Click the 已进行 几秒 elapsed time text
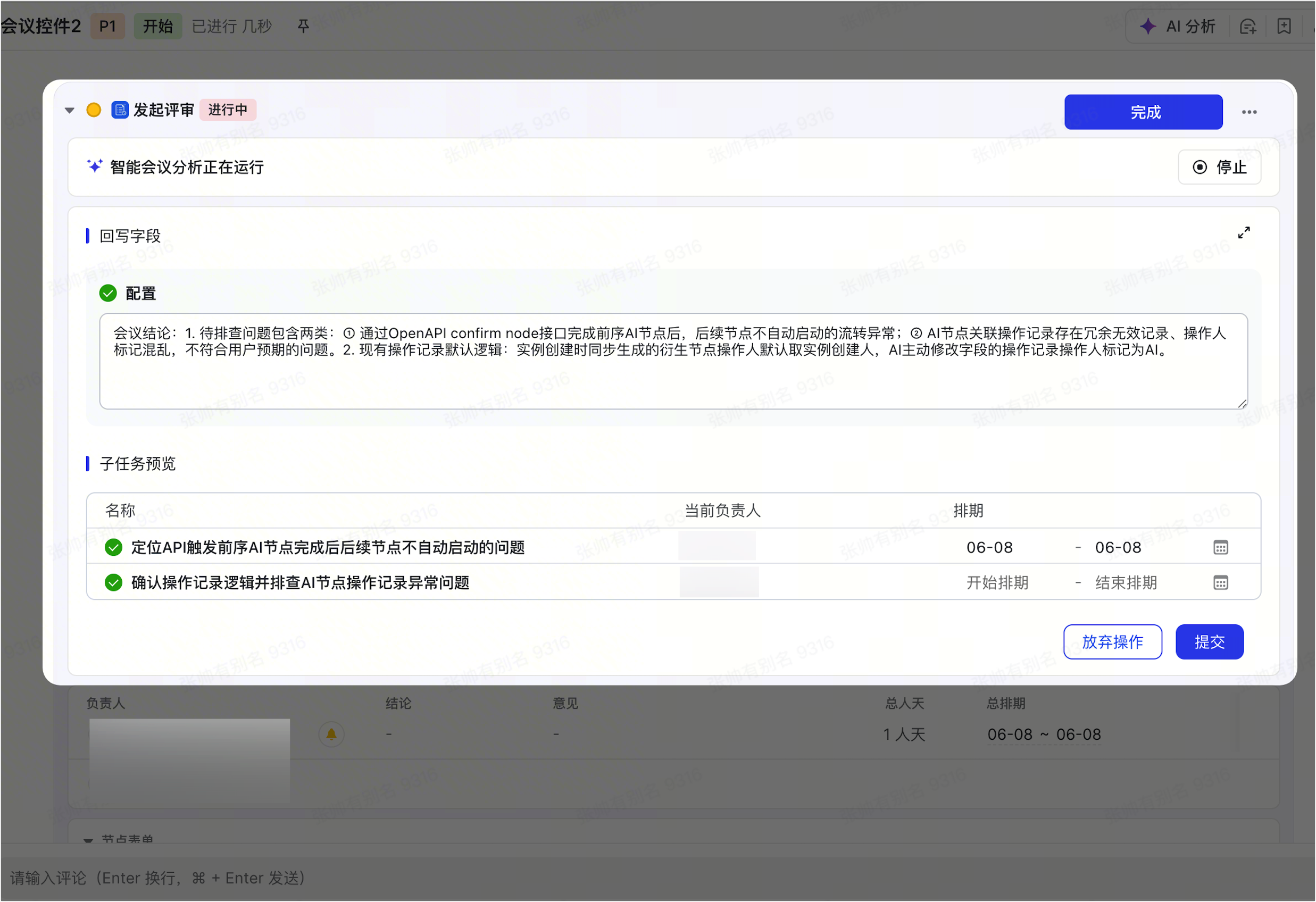Viewport: 1316px width, 902px height. click(231, 26)
